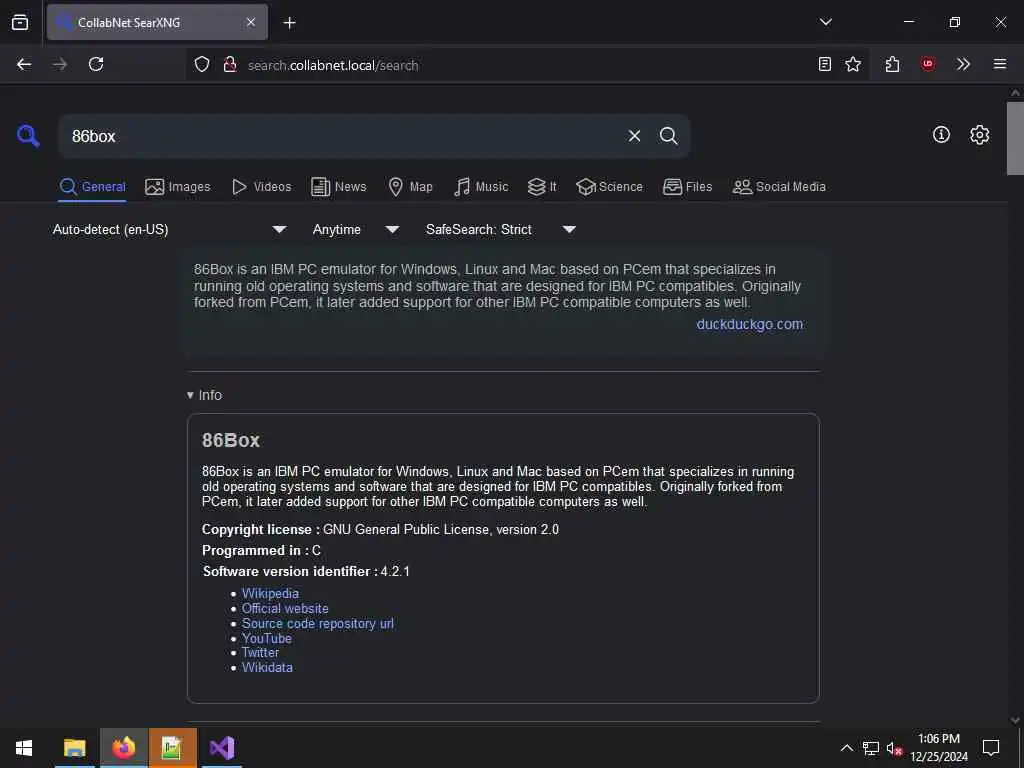Viewport: 1024px width, 768px height.
Task: Toggle reader view icon
Action: (825, 64)
